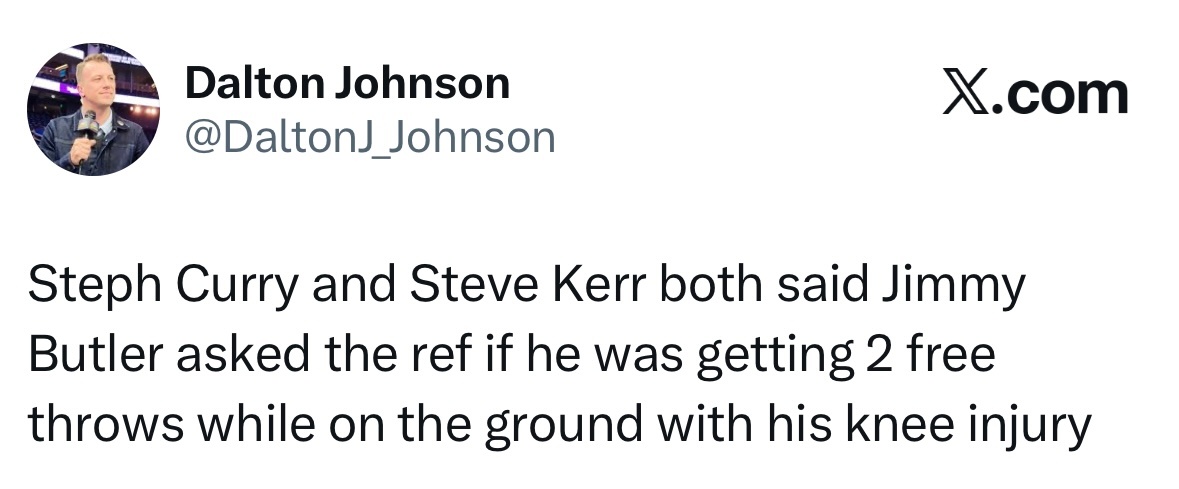Click the word "free" in the tweet
Screen dimensions: 1179x489
pyautogui.click(x=948, y=357)
